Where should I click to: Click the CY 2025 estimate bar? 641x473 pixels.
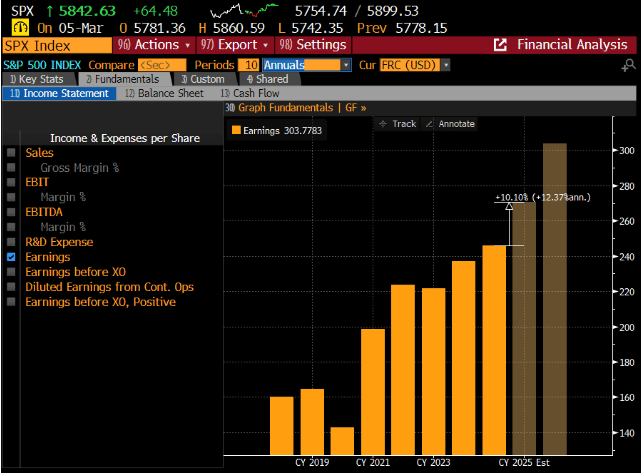point(524,328)
